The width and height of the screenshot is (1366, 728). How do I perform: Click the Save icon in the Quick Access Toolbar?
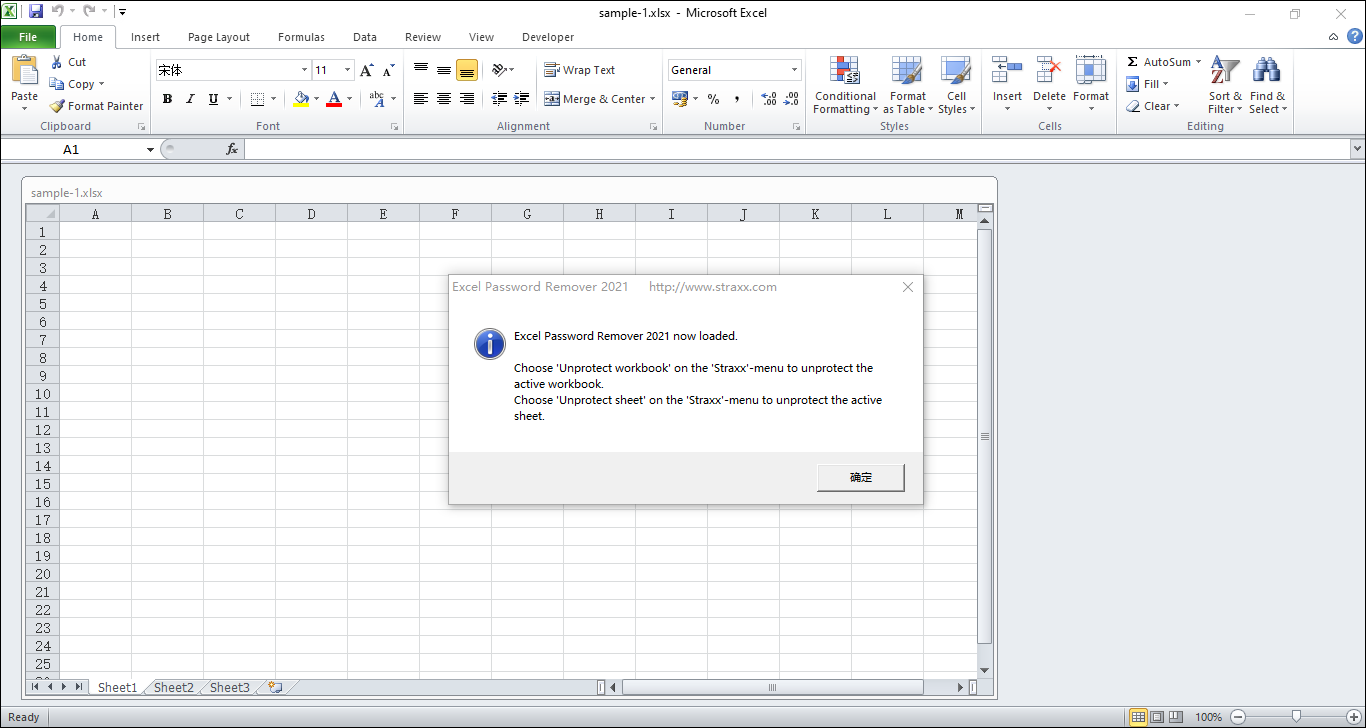[x=36, y=12]
